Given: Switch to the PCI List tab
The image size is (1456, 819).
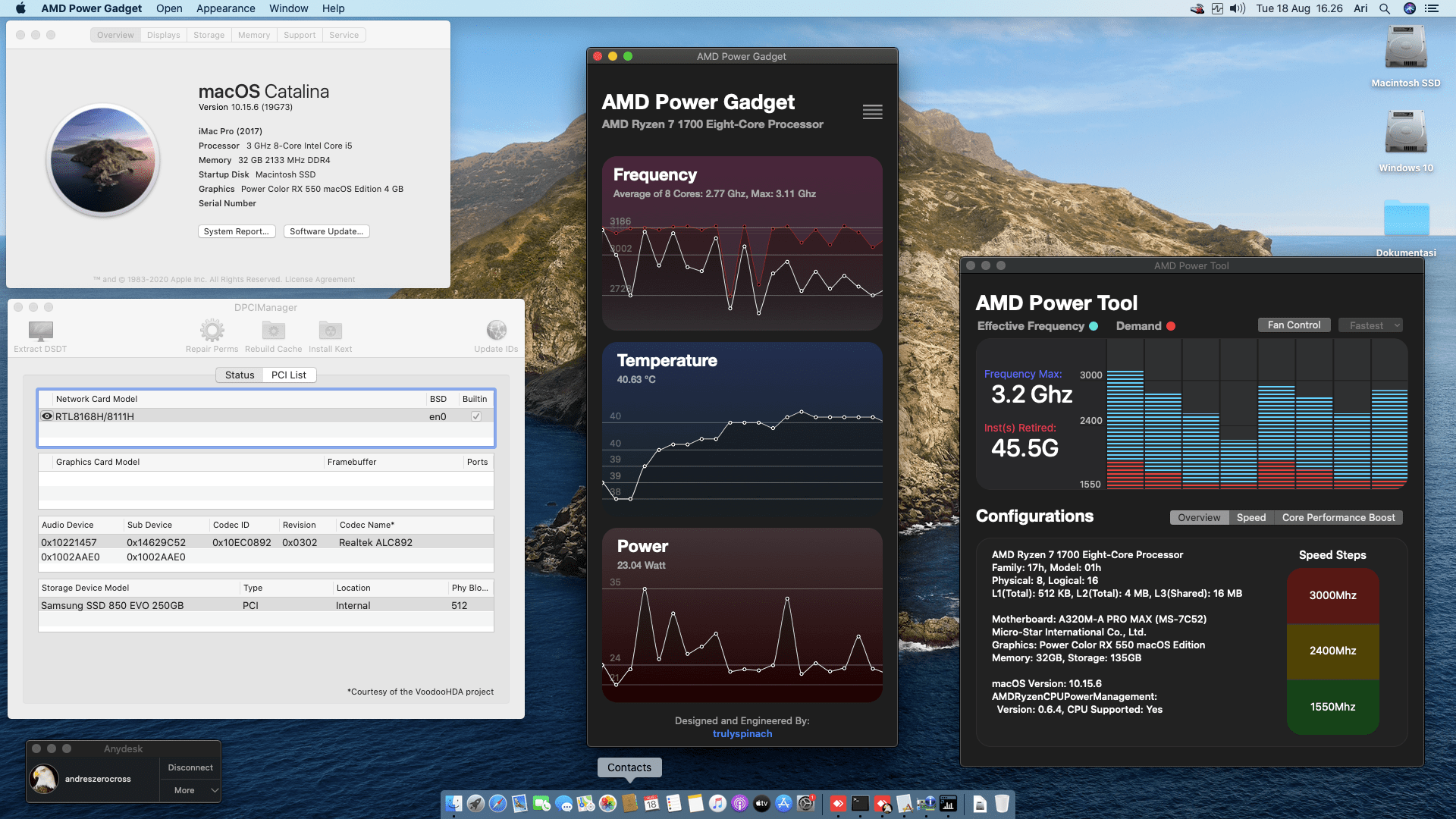Looking at the screenshot, I should (x=288, y=375).
